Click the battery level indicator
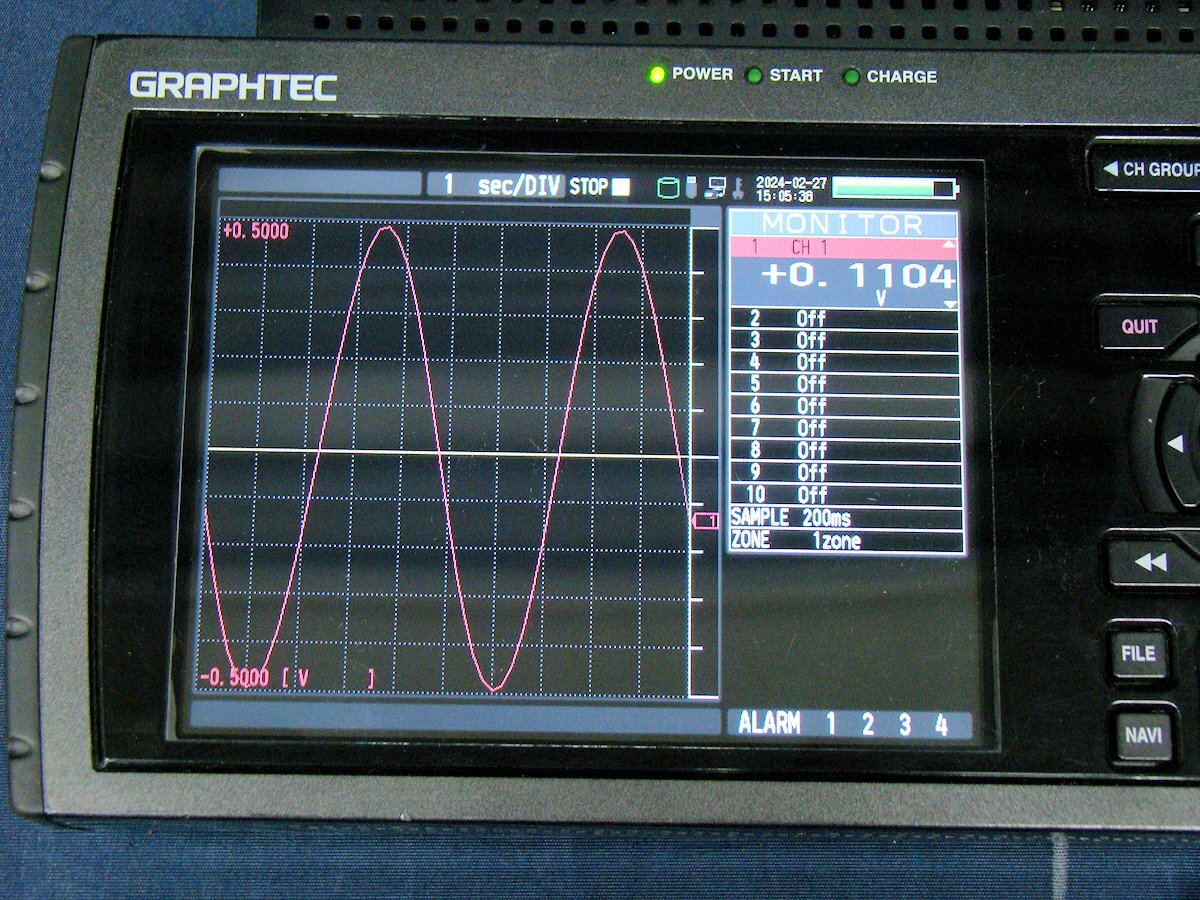 pyautogui.click(x=894, y=188)
